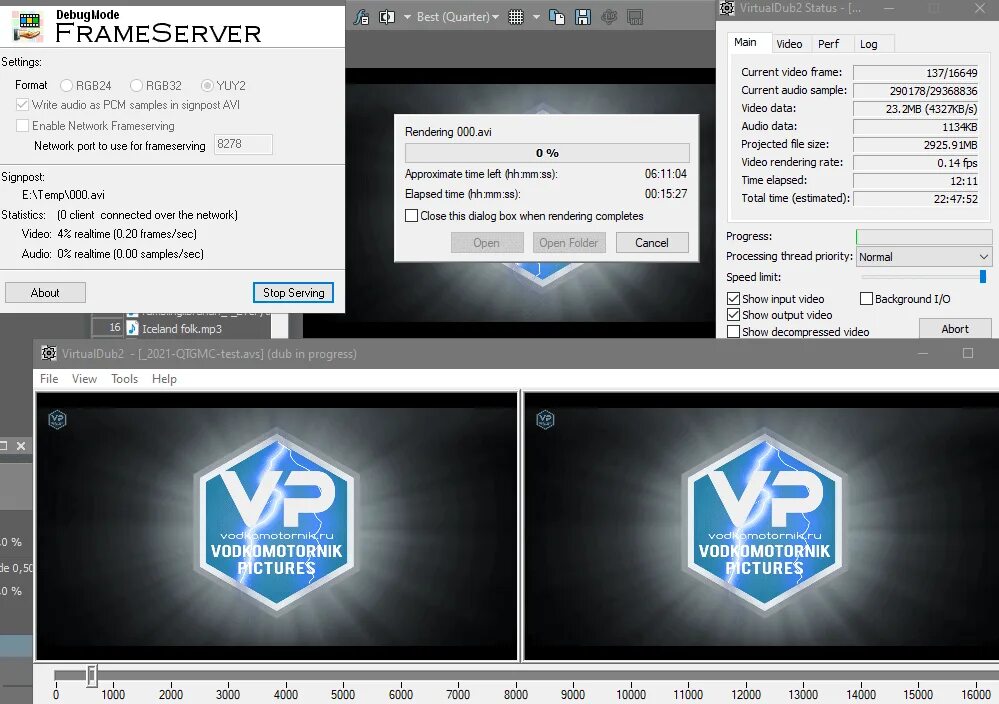
Task: Switch to the Perf tab in Status window
Action: tap(828, 44)
